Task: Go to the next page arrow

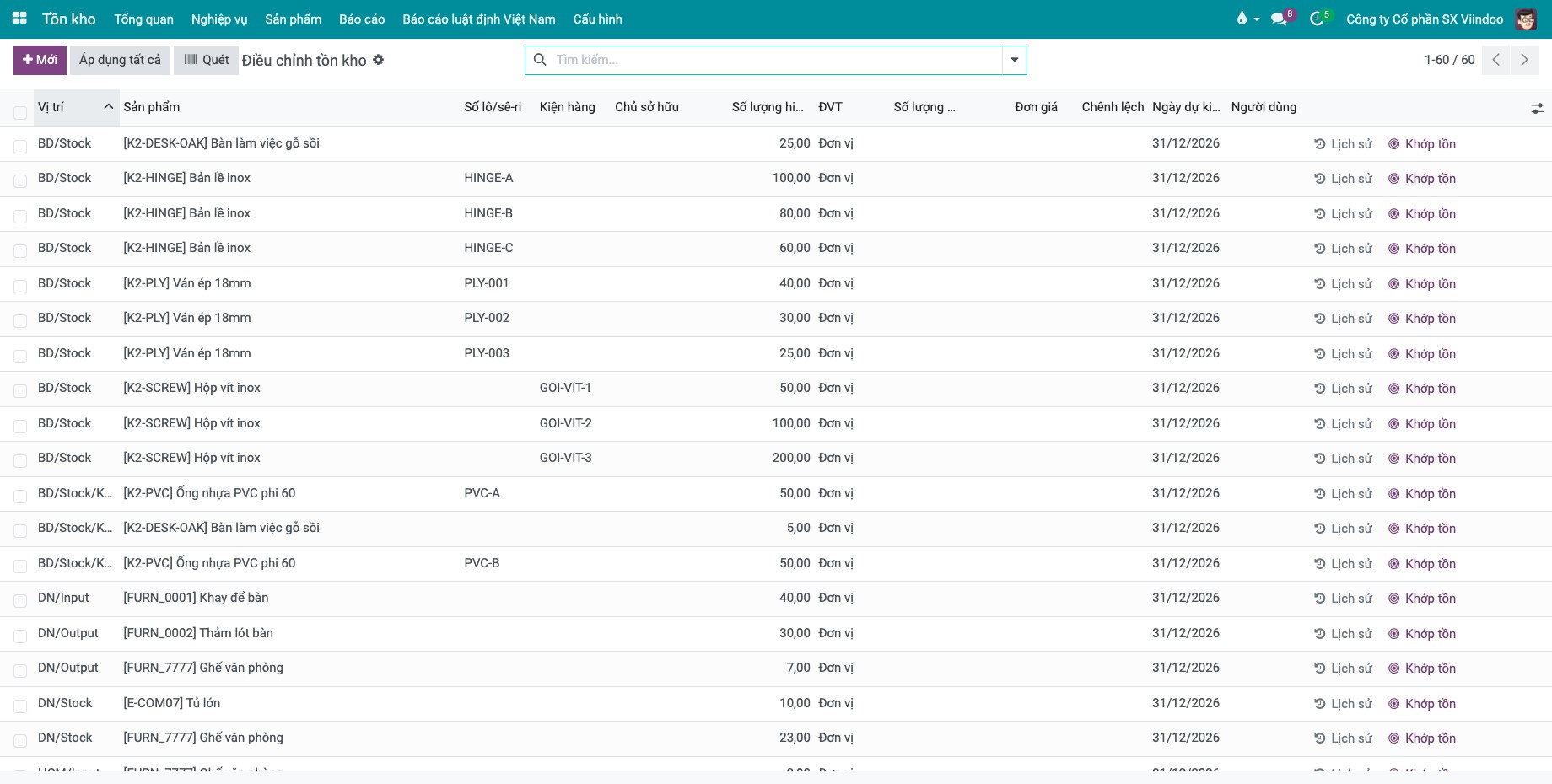Action: (x=1524, y=60)
